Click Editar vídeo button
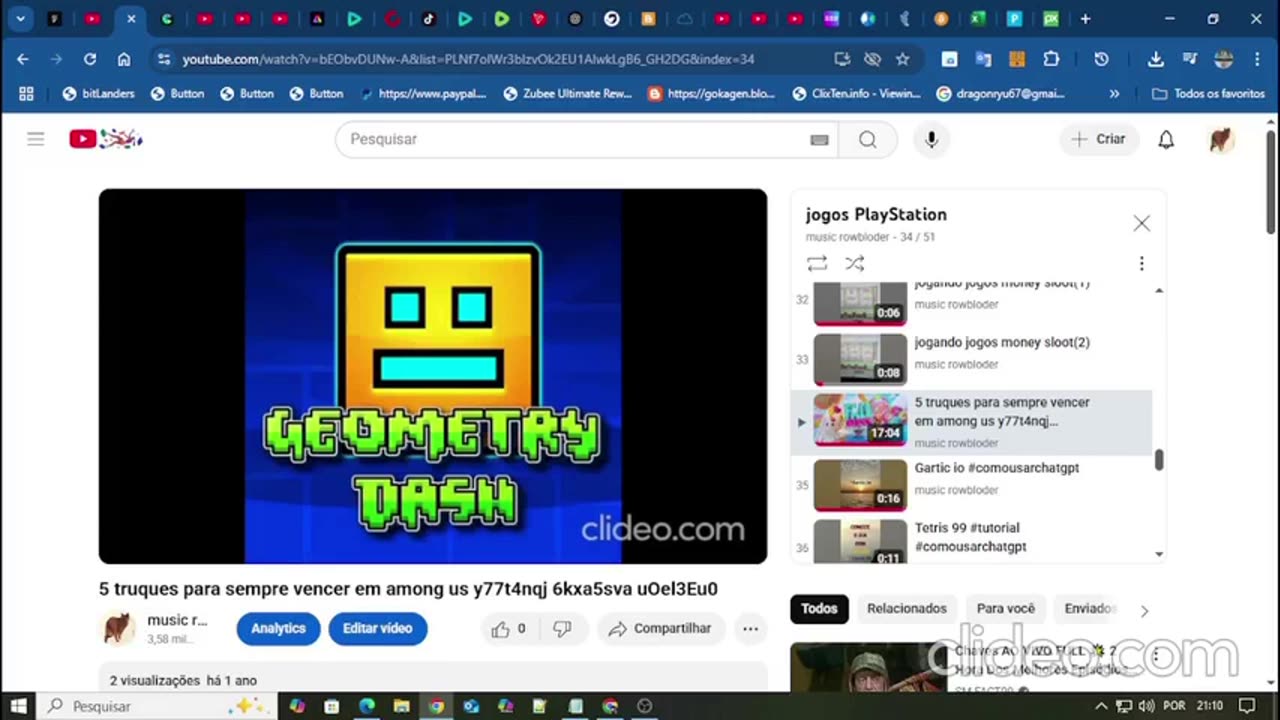Screen dimensions: 1280x720 [377, 629]
